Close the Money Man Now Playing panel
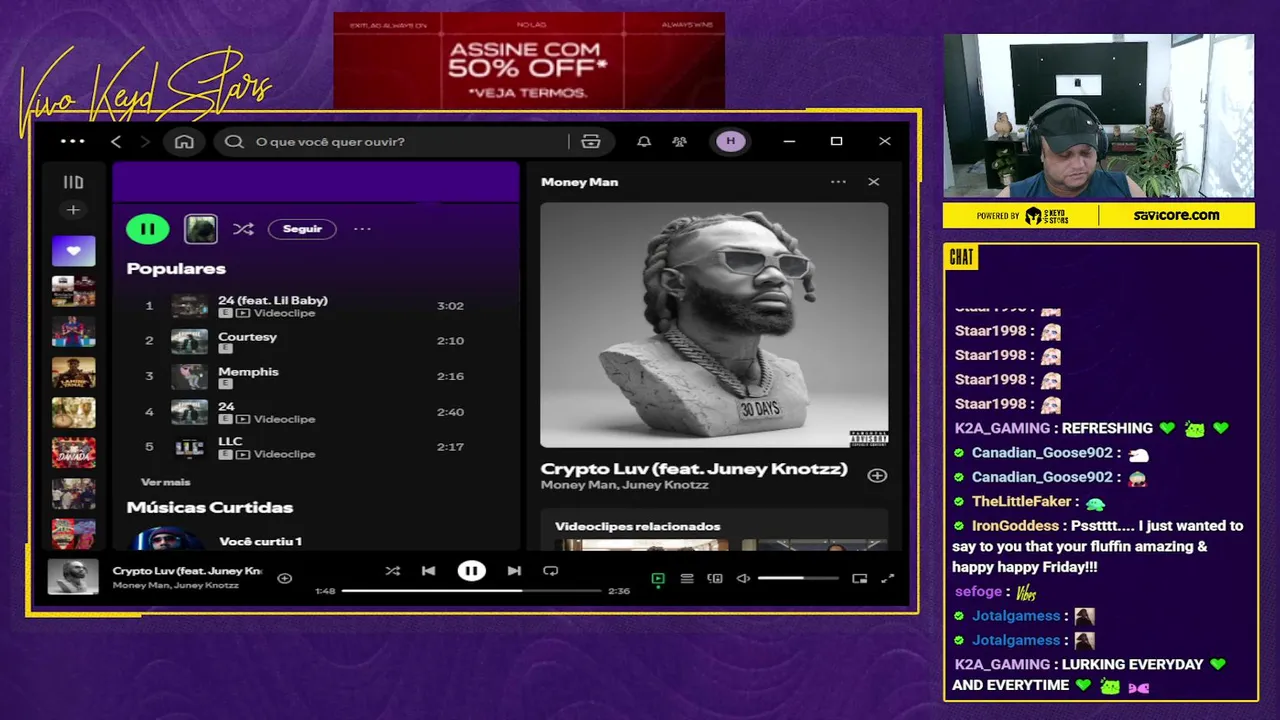1280x720 pixels. [x=874, y=182]
